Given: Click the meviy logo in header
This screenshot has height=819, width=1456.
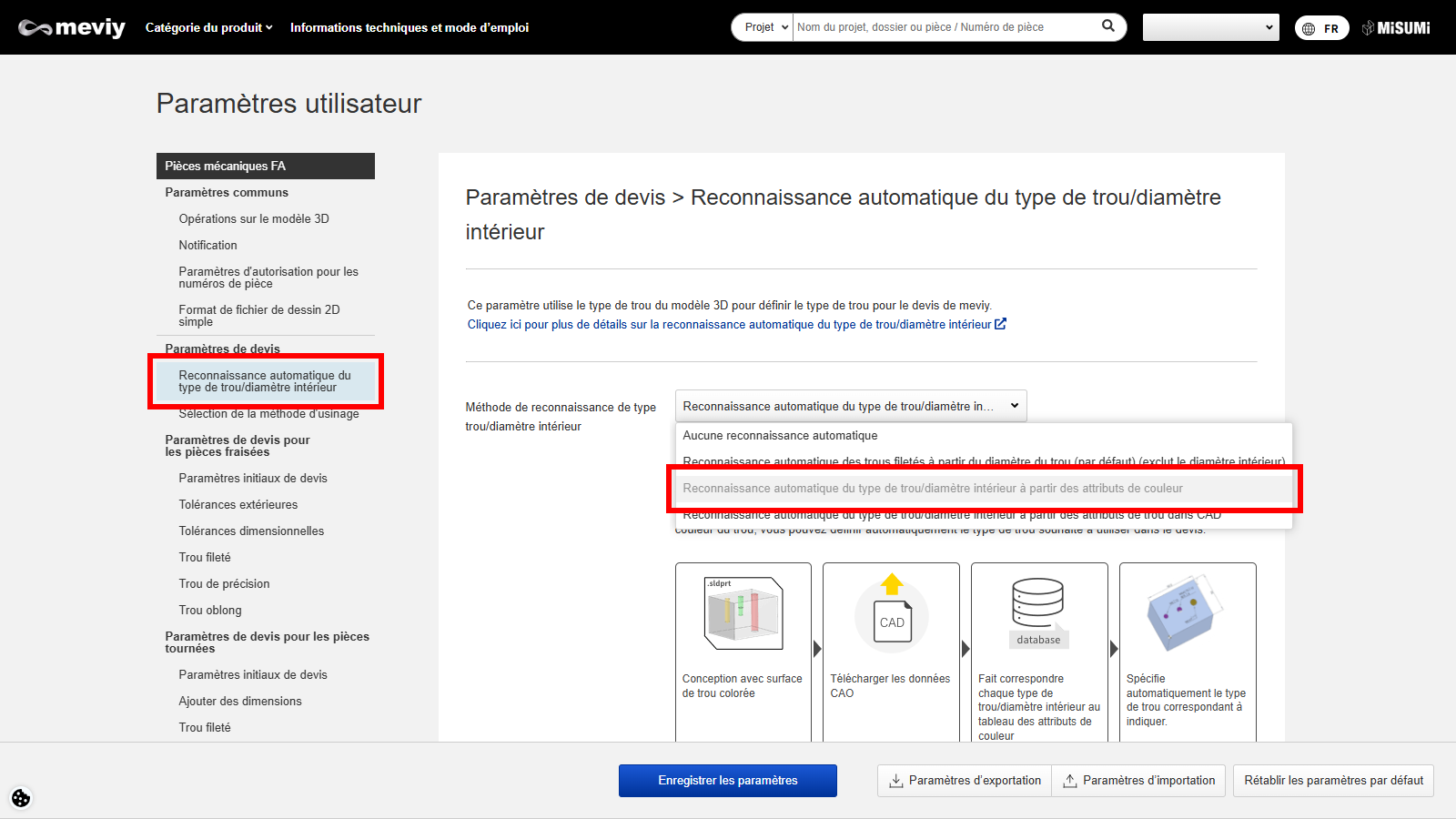Looking at the screenshot, I should [72, 28].
